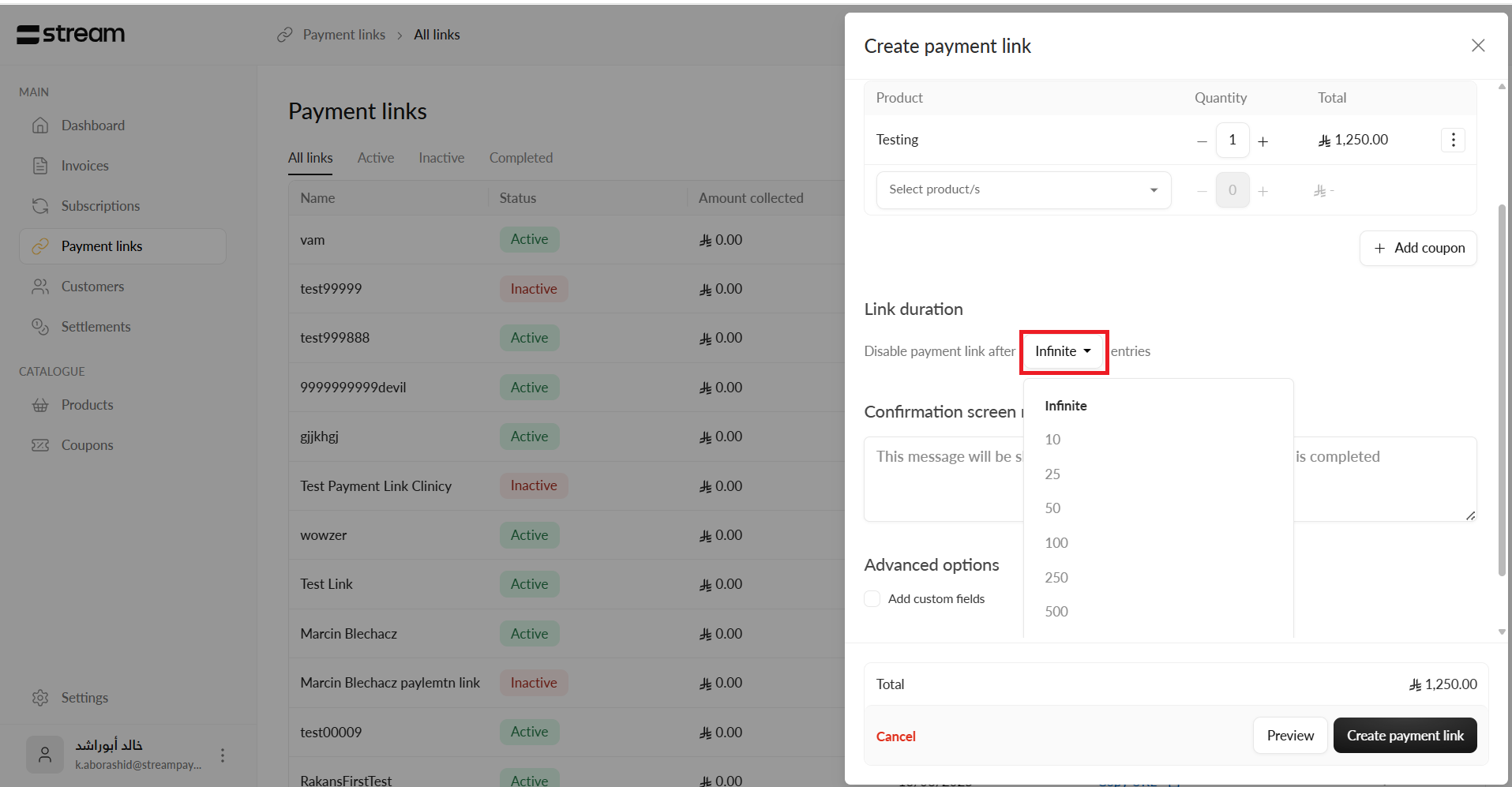Open the three-dot menu for Testing product
This screenshot has height=787, width=1512.
coord(1453,140)
